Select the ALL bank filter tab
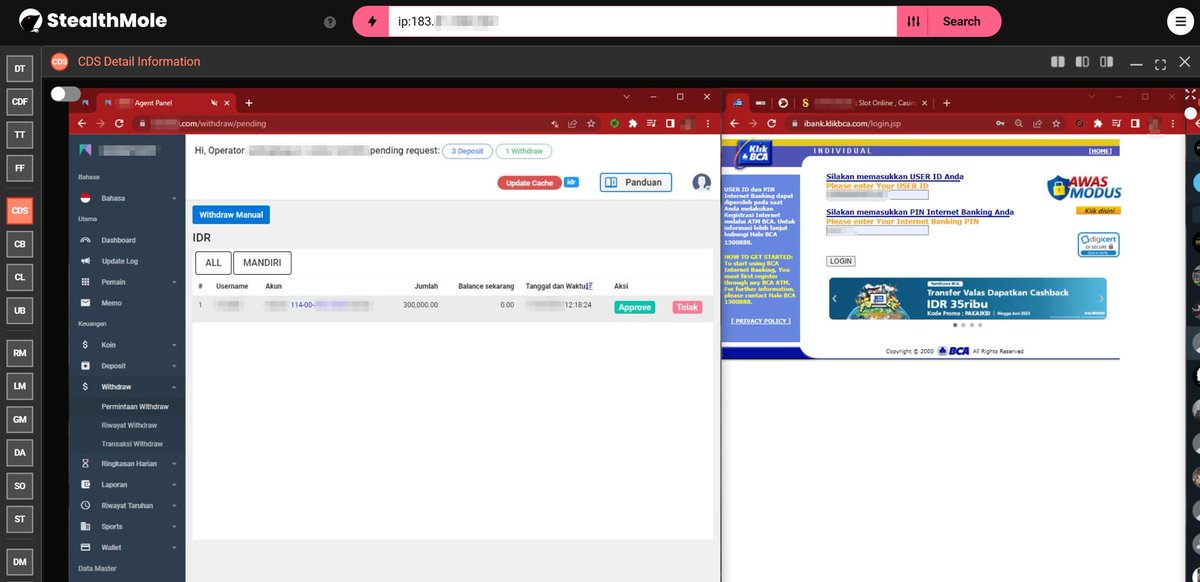1200x582 pixels. [x=213, y=263]
